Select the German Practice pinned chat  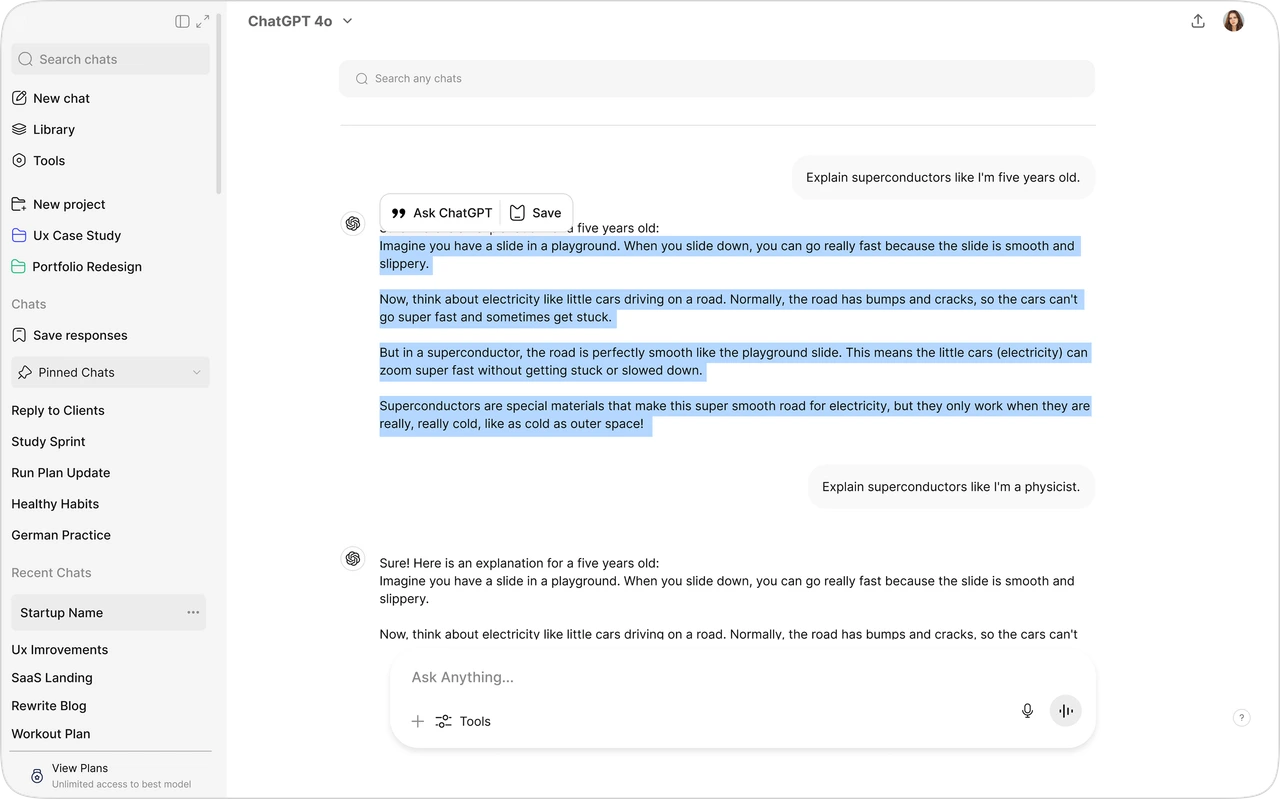[x=61, y=535]
